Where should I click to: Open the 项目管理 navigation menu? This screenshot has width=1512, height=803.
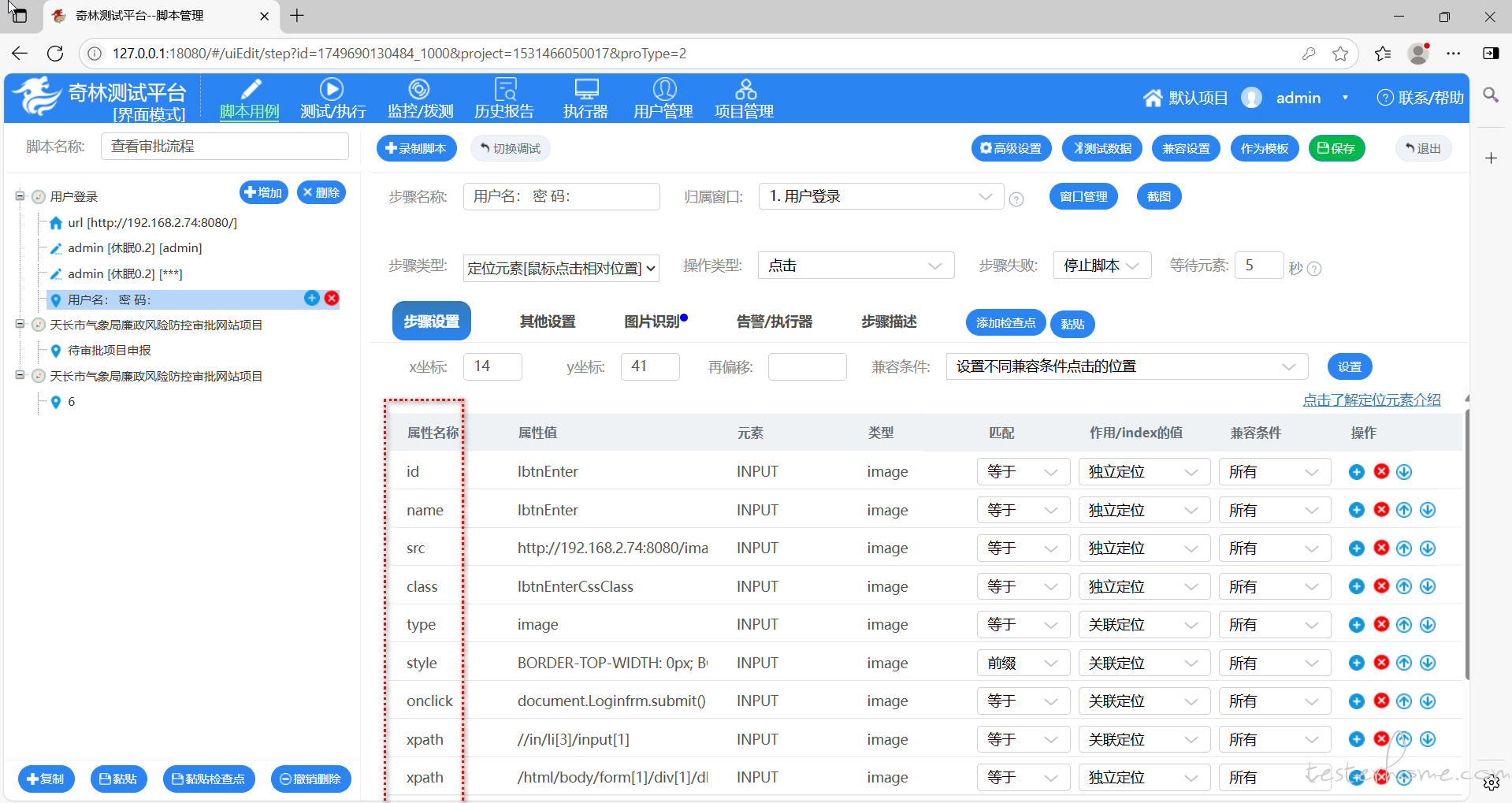745,99
